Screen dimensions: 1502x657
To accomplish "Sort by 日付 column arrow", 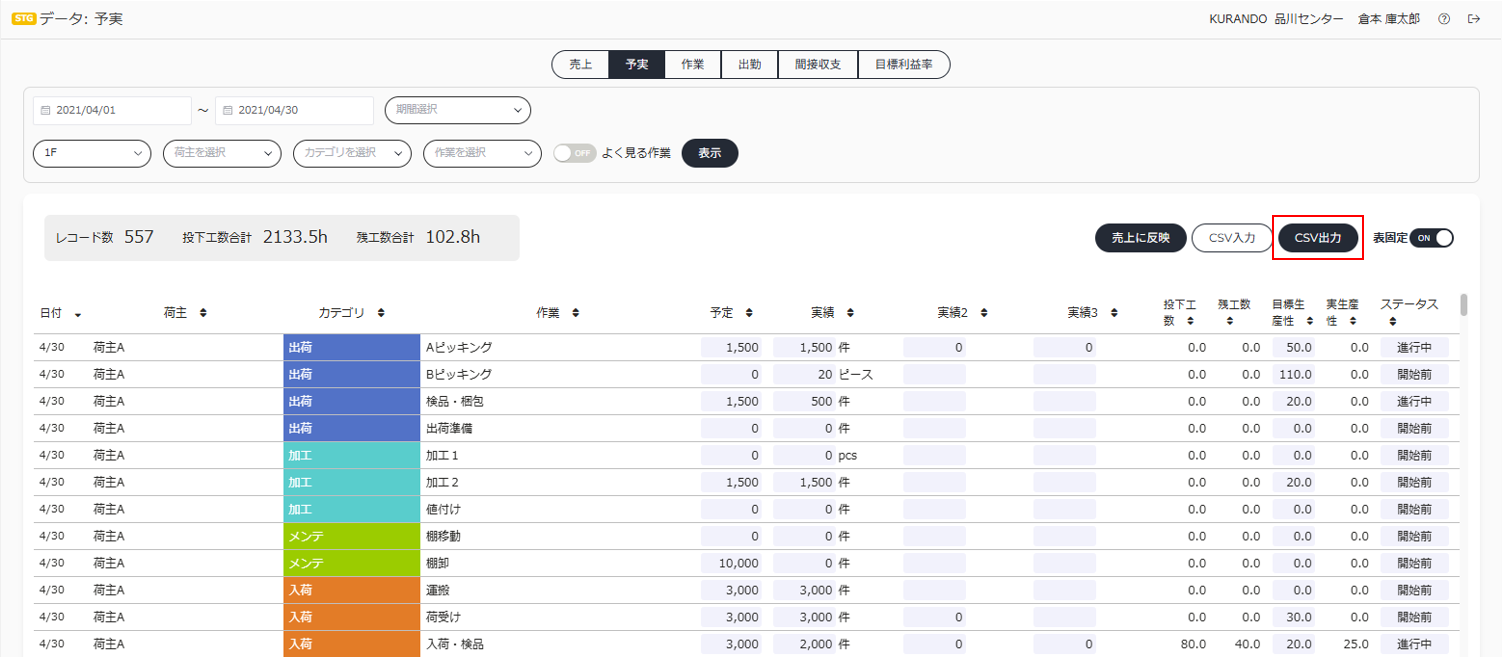I will tap(78, 314).
